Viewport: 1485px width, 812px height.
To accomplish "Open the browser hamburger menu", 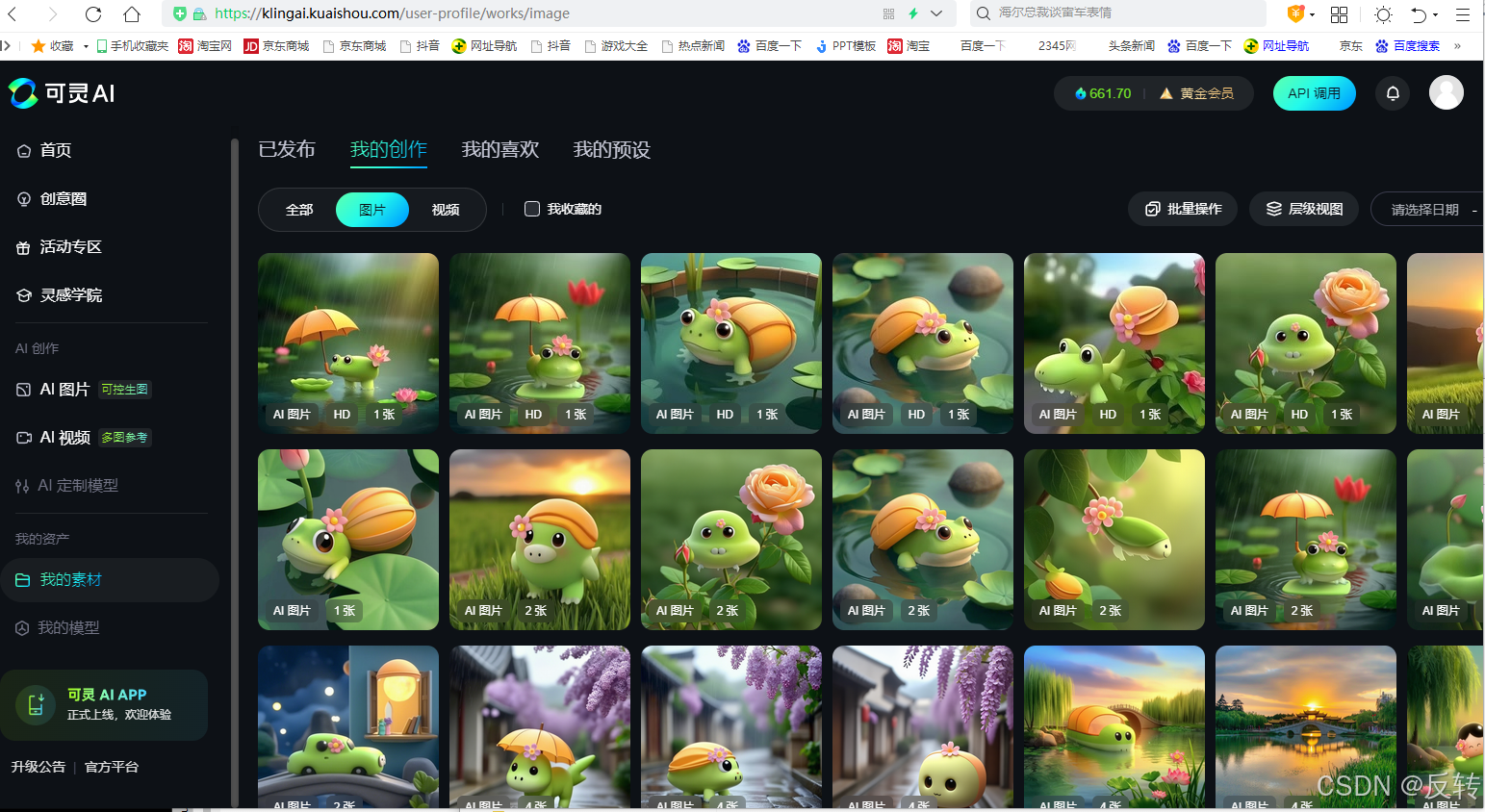I will point(1463,14).
